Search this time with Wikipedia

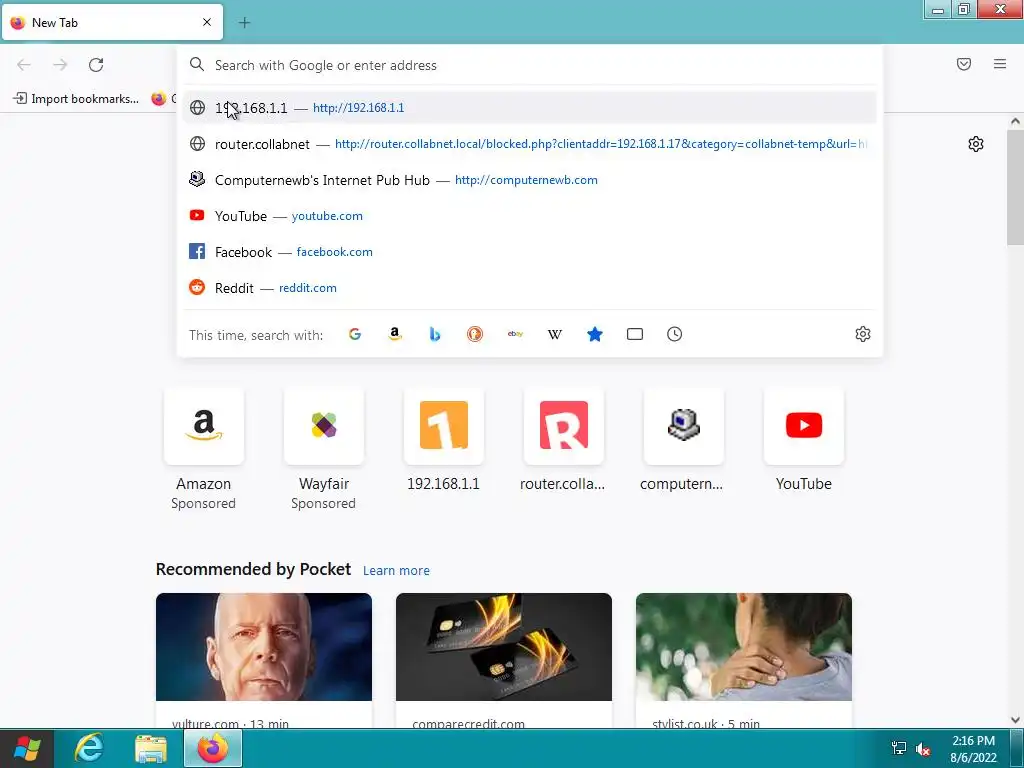[x=554, y=334]
